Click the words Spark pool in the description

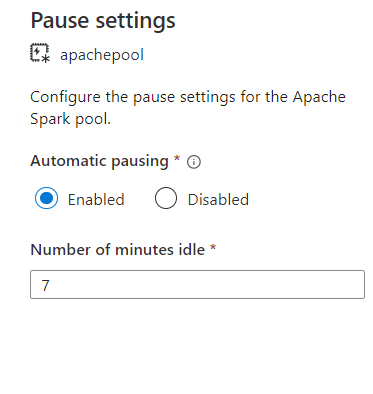[x=70, y=119]
